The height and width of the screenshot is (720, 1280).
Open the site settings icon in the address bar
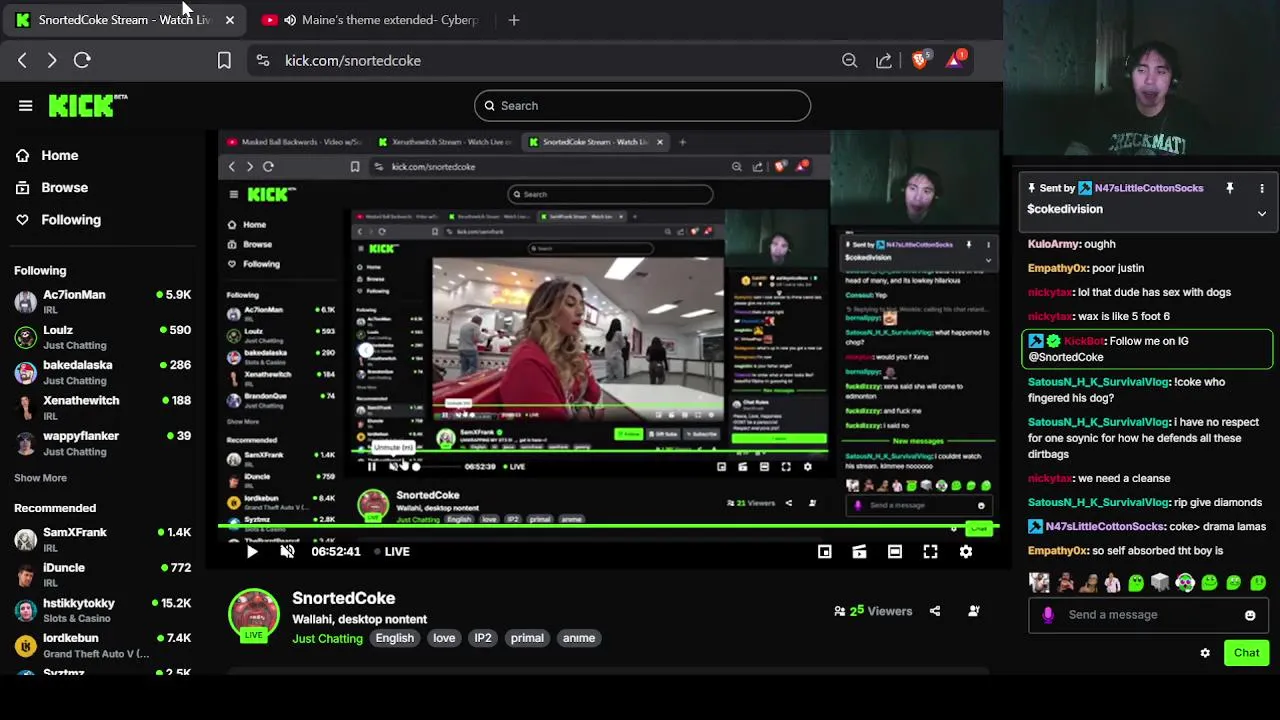(262, 60)
